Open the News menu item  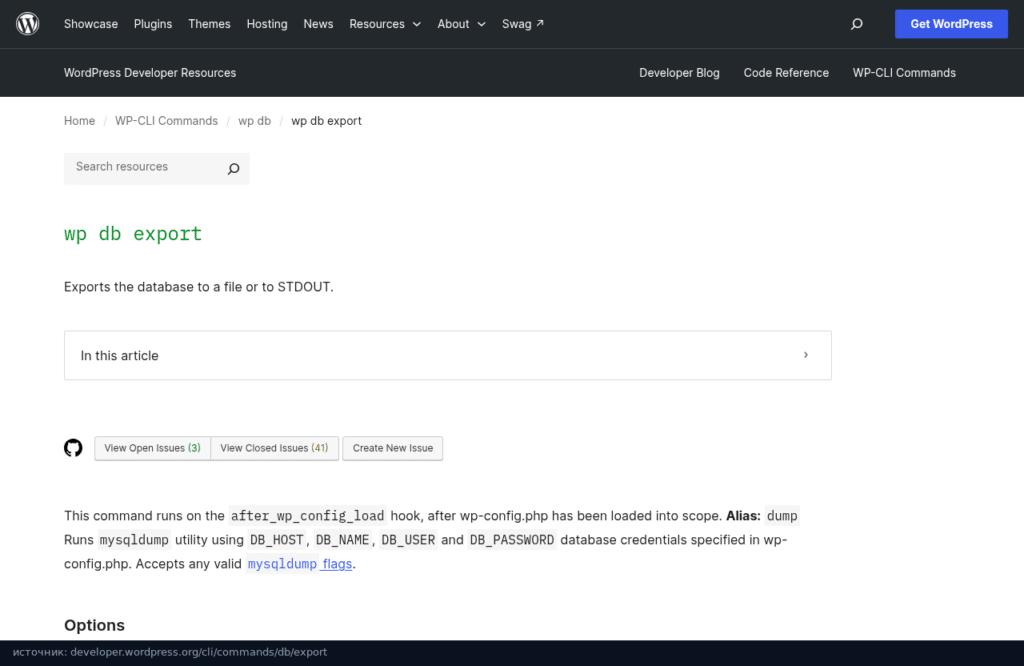318,24
